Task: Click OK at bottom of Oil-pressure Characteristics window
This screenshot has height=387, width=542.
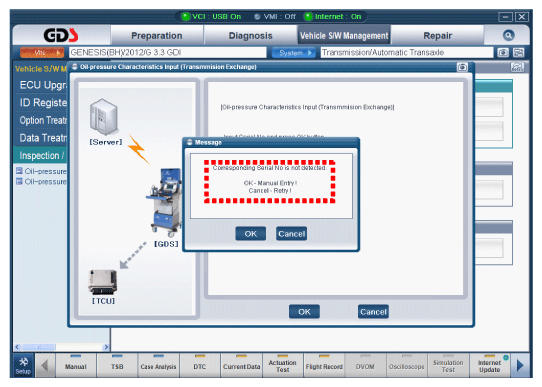Action: coord(304,312)
